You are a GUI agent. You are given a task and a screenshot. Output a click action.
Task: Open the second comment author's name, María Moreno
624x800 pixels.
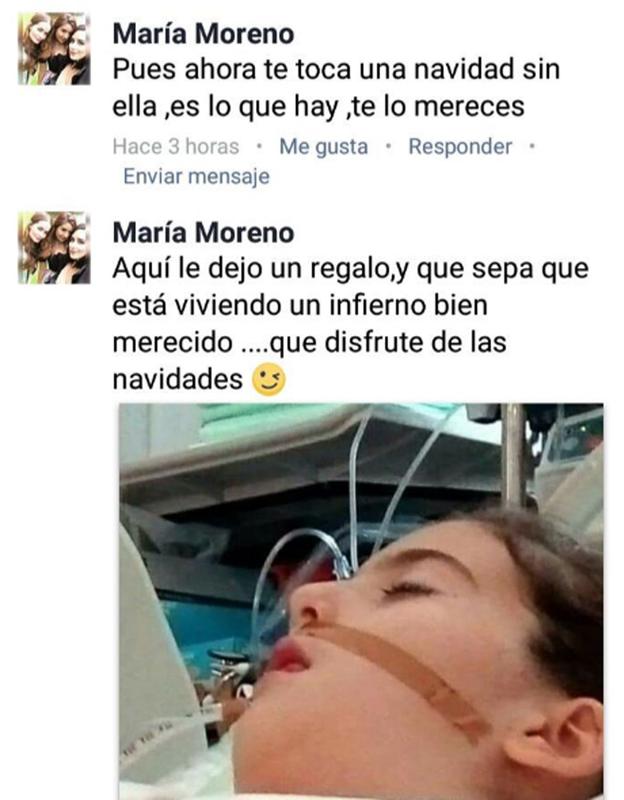[x=203, y=233]
